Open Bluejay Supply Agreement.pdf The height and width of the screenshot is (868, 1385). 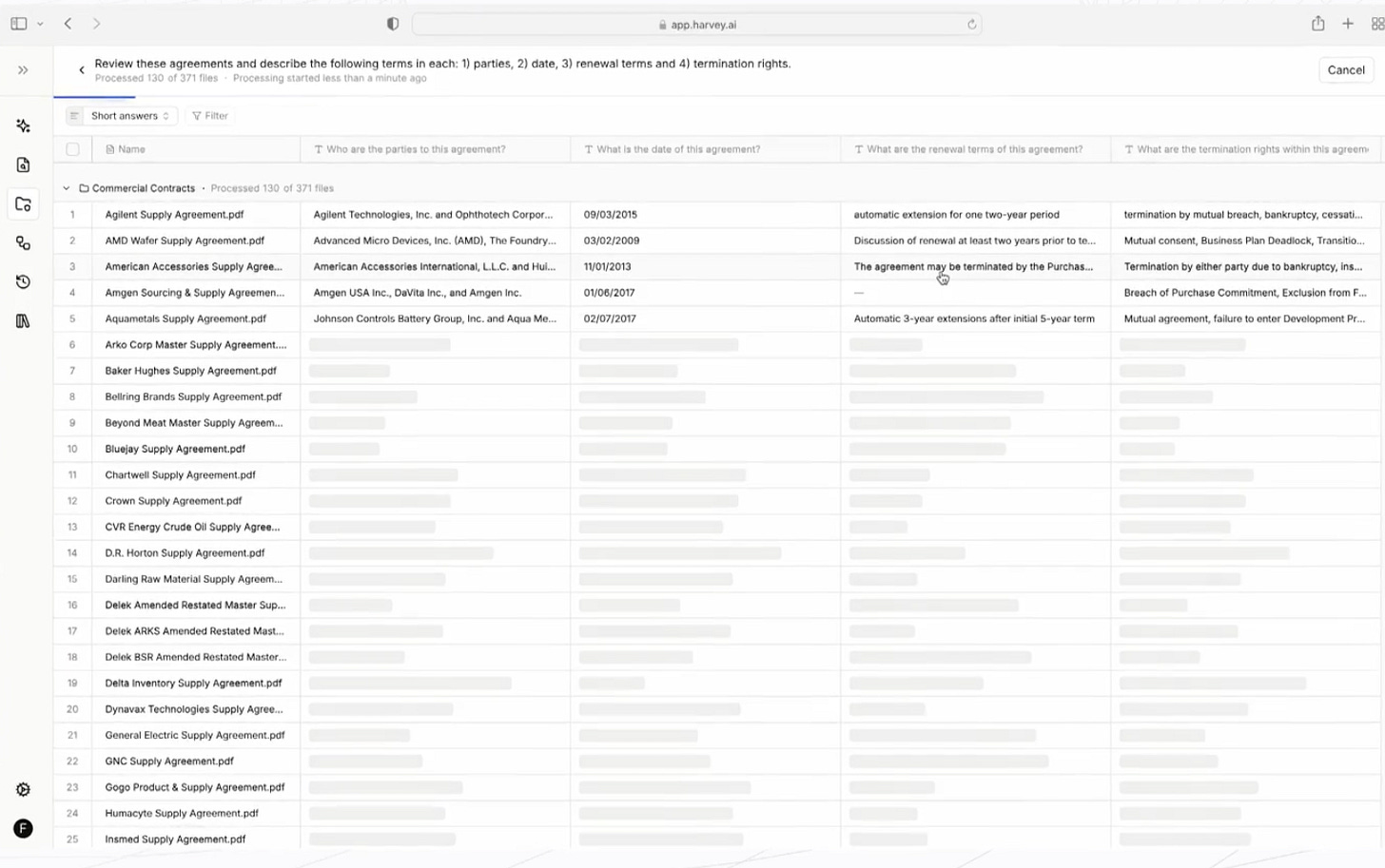tap(175, 449)
